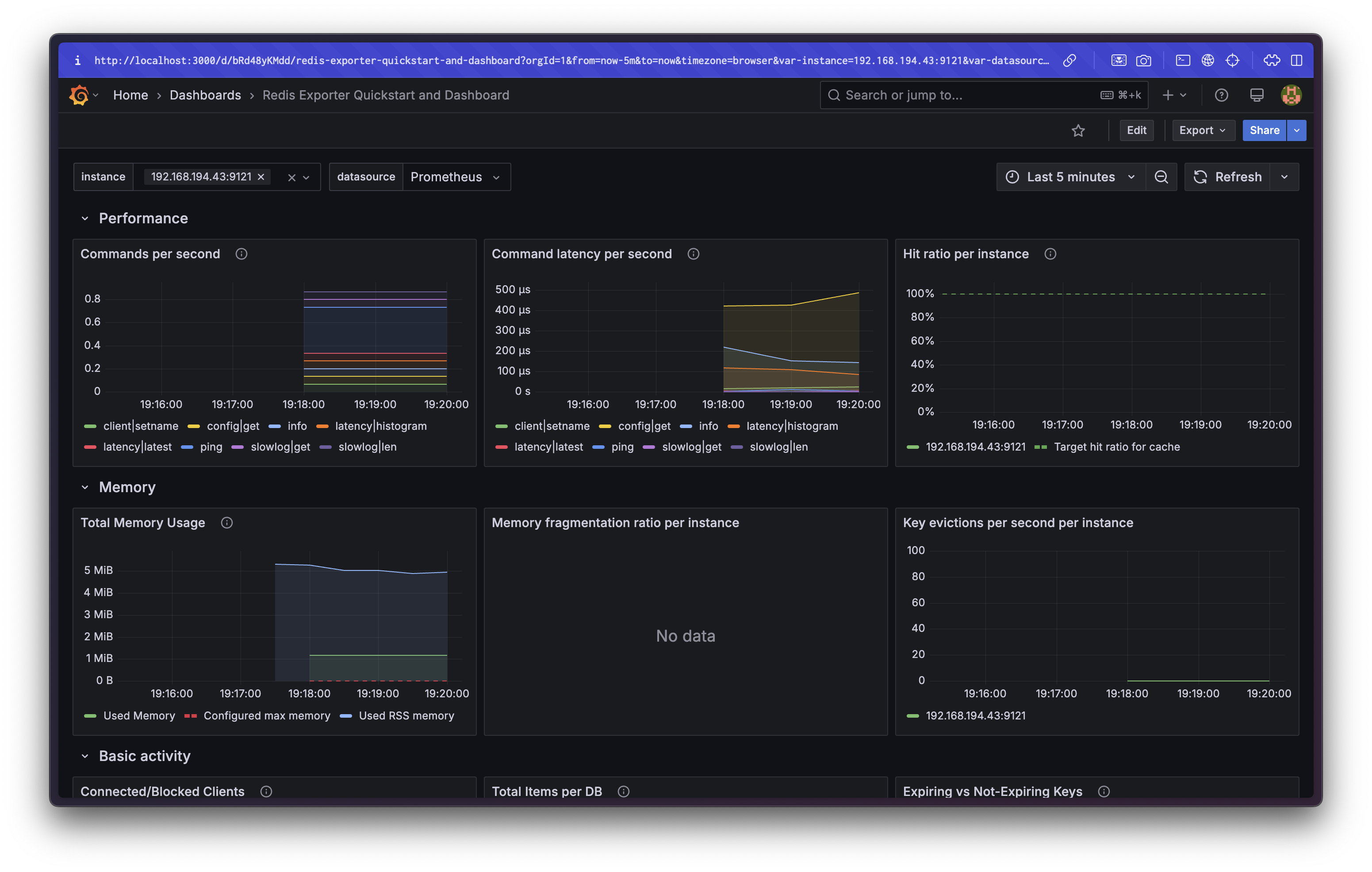Image resolution: width=1372 pixels, height=872 pixels.
Task: Open Commands per second panel title
Action: coord(150,254)
